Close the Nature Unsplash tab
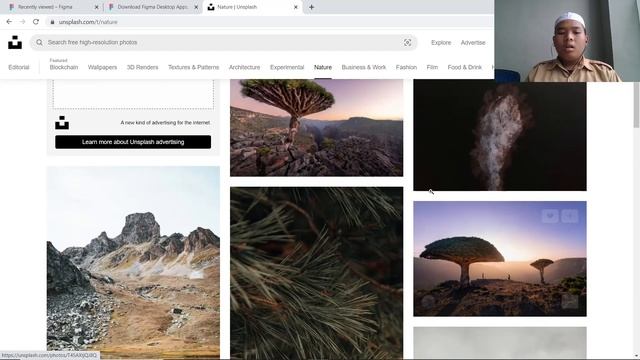This screenshot has width=640, height=360. (296, 7)
